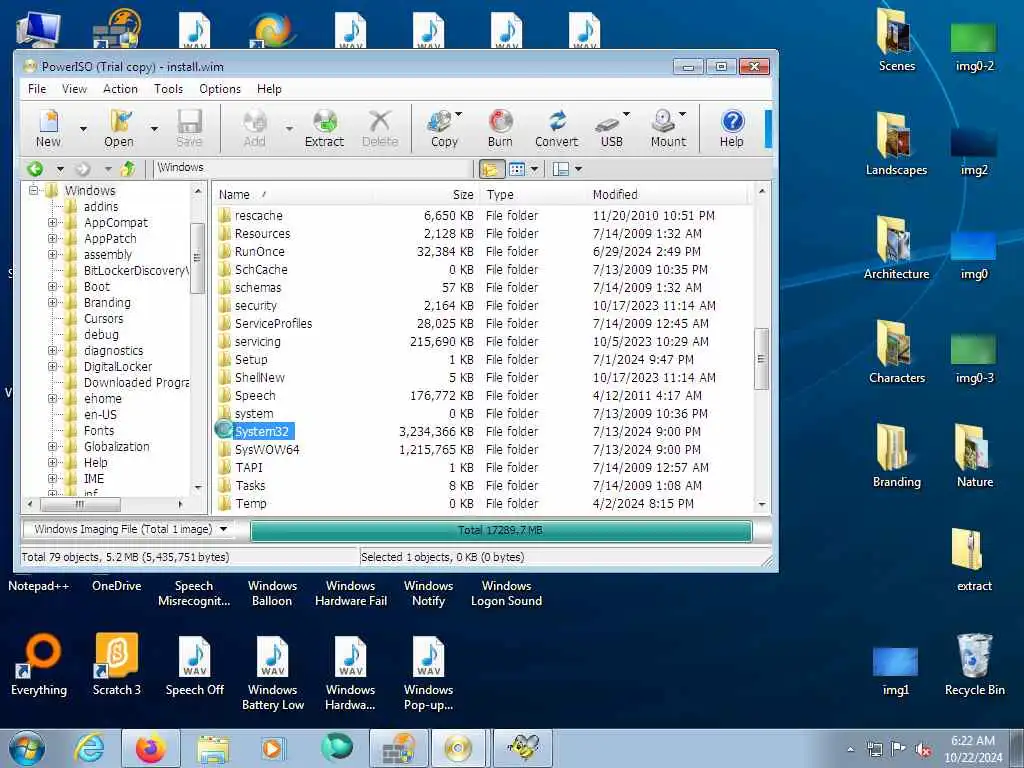Viewport: 1024px width, 768px height.
Task: Select the servicing folder row
Action: pyautogui.click(x=483, y=342)
